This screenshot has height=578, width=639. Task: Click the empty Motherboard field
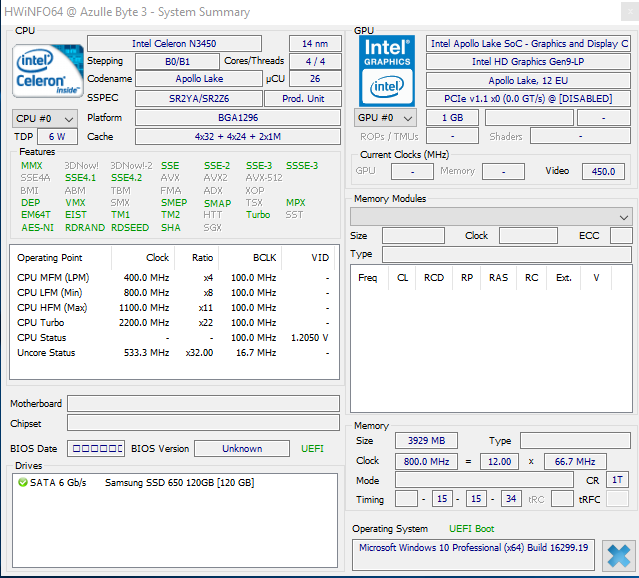tap(203, 404)
